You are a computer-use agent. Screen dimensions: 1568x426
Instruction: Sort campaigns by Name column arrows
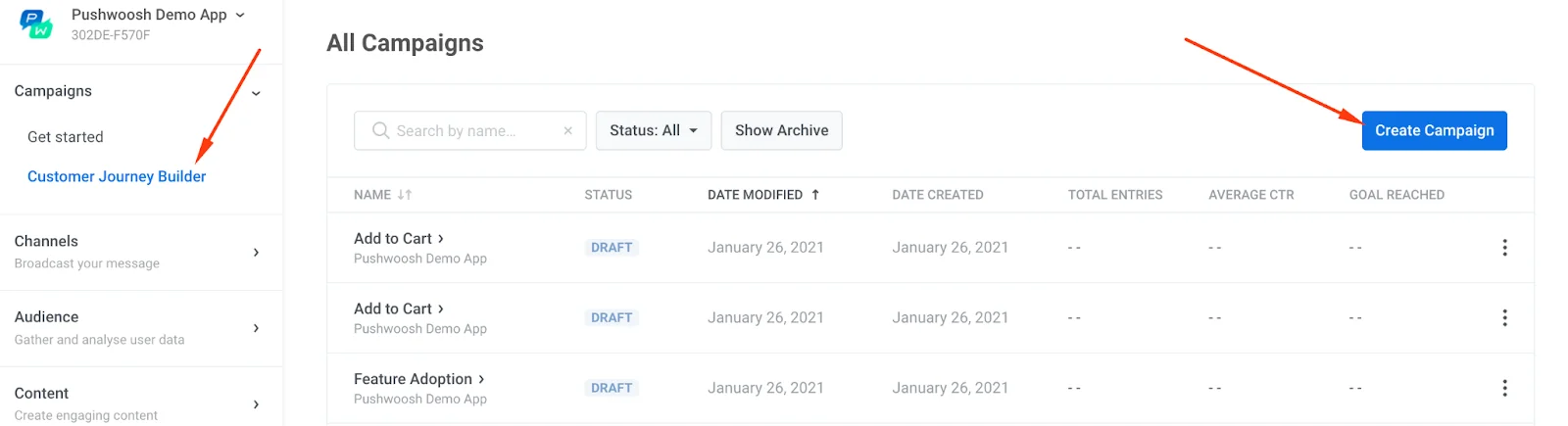click(405, 195)
